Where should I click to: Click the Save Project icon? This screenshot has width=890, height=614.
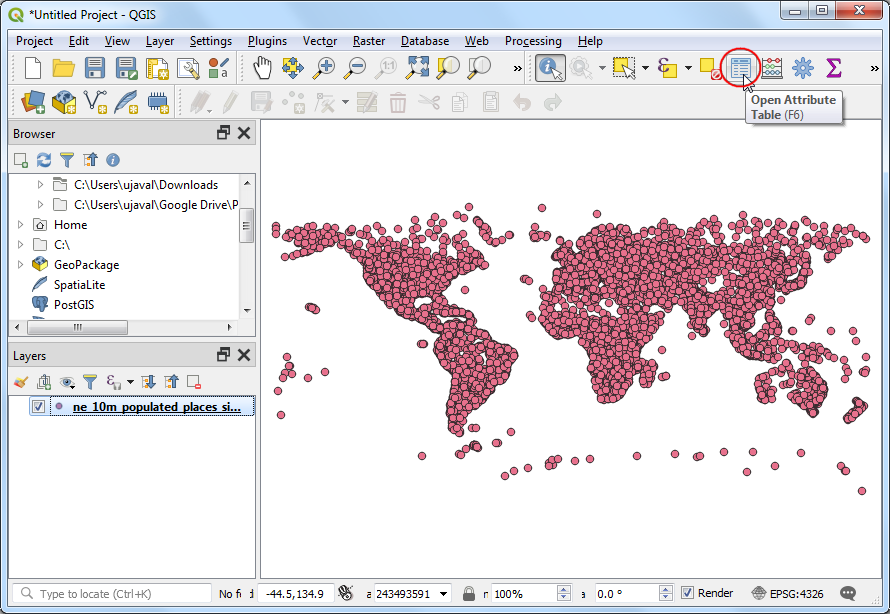95,68
